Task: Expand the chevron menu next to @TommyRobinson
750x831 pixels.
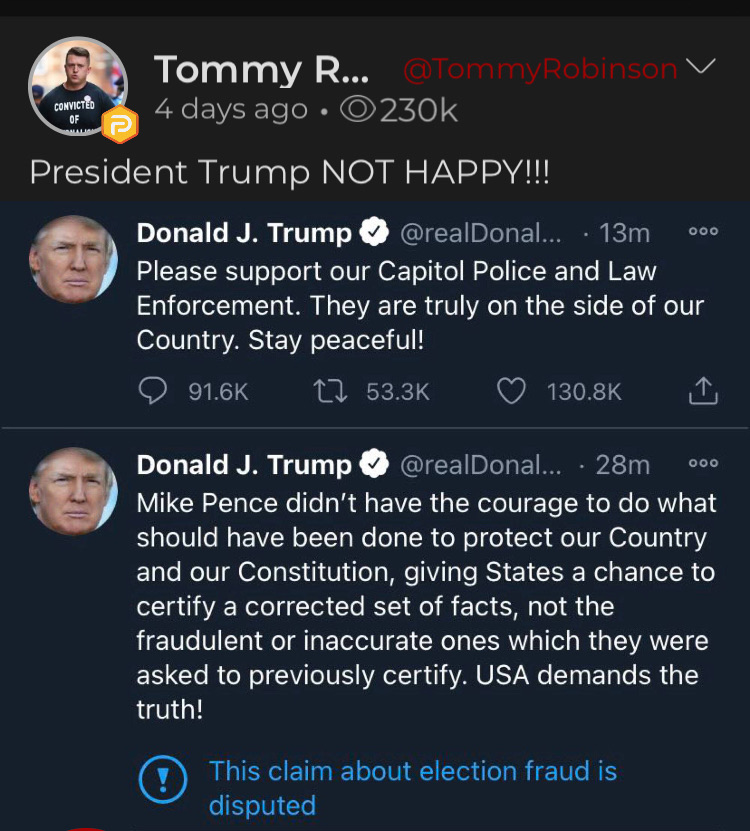Action: [703, 68]
